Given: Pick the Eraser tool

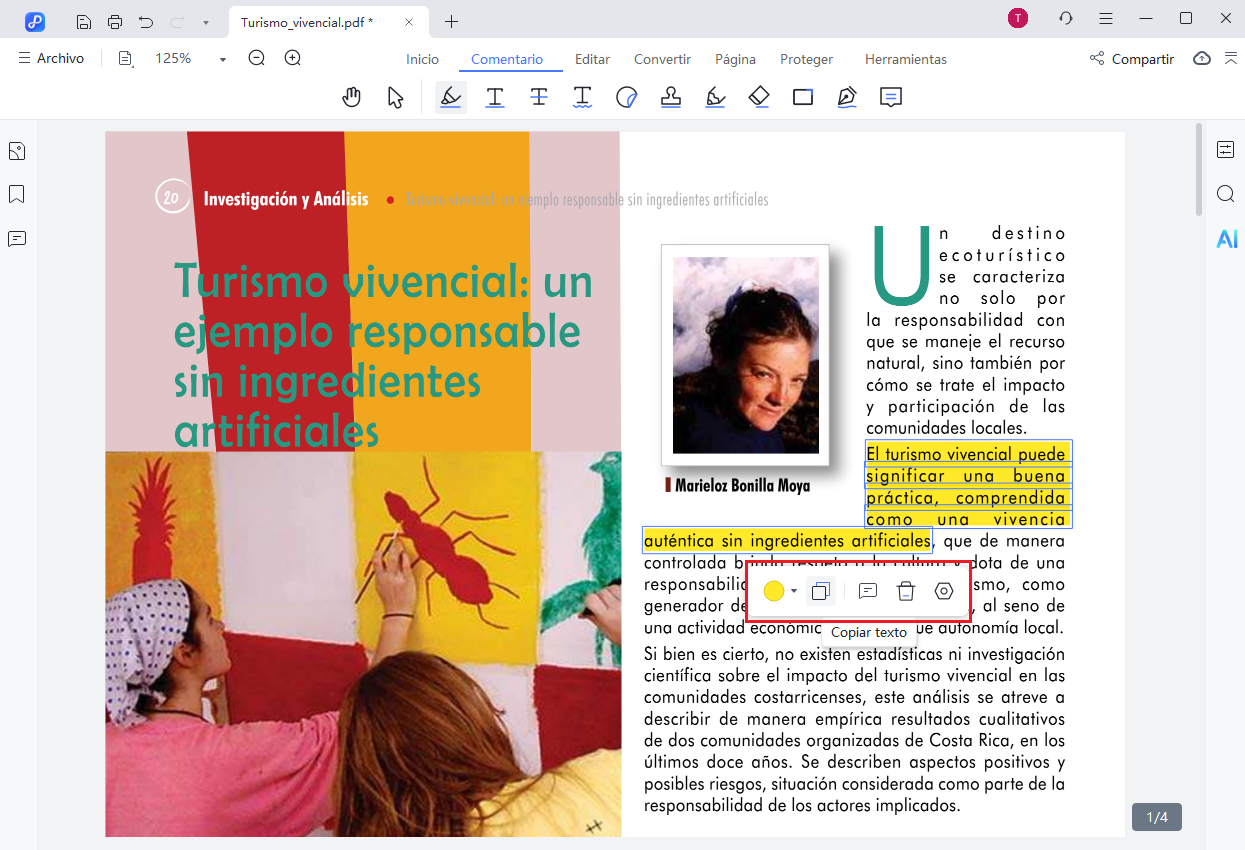Looking at the screenshot, I should tap(759, 97).
